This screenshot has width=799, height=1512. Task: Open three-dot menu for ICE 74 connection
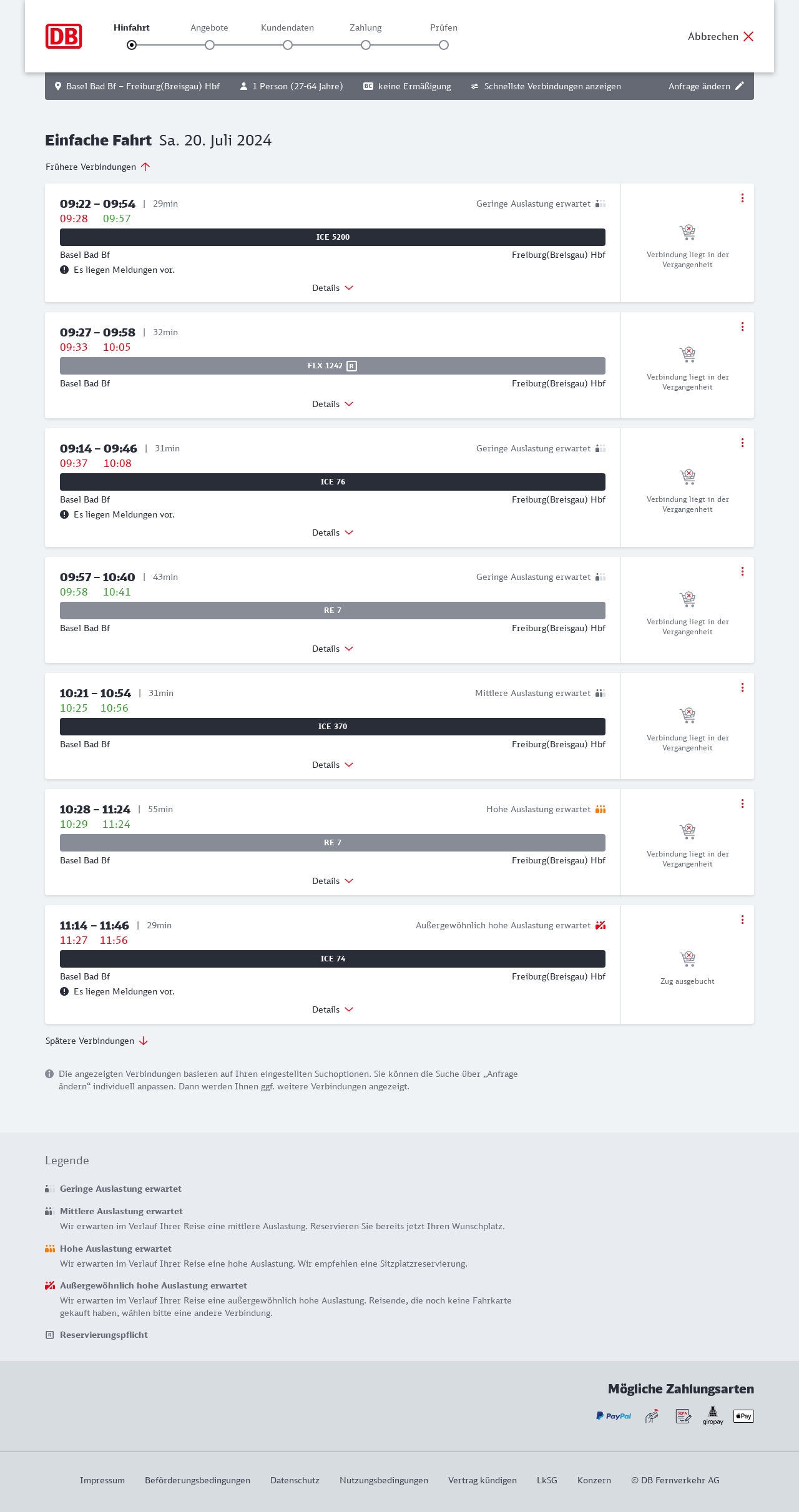(x=742, y=920)
